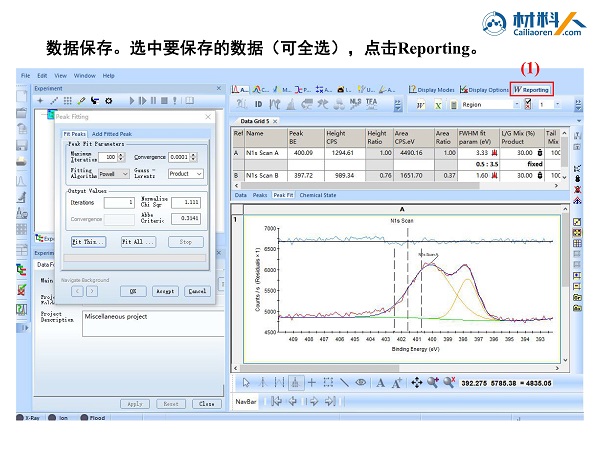Image resolution: width=600 pixels, height=450 pixels.
Task: Click the export to Excel icon
Action: click(438, 105)
